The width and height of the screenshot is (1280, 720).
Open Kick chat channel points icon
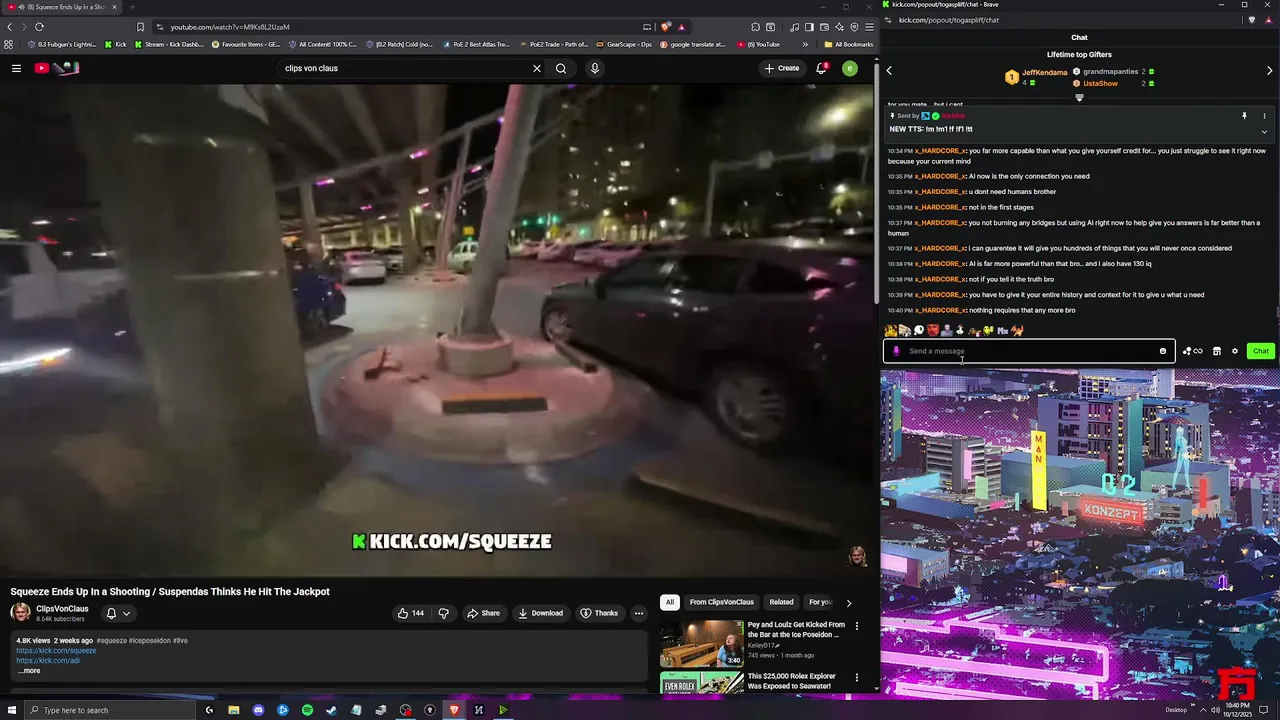coord(1192,351)
